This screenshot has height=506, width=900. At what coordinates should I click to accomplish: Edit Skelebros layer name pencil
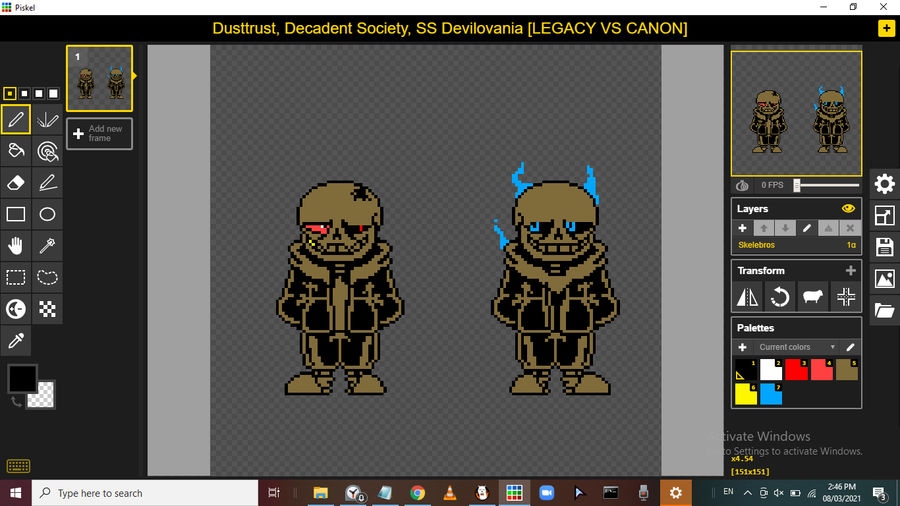tap(806, 228)
